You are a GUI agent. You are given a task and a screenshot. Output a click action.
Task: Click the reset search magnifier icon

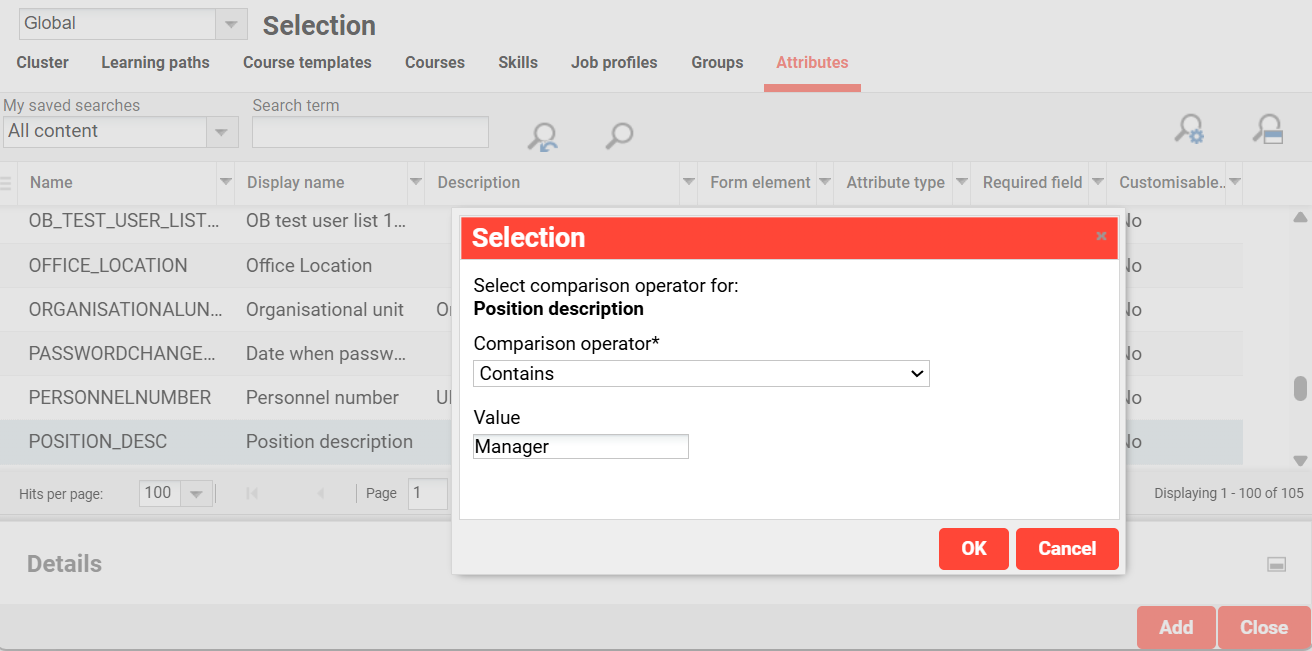point(543,136)
